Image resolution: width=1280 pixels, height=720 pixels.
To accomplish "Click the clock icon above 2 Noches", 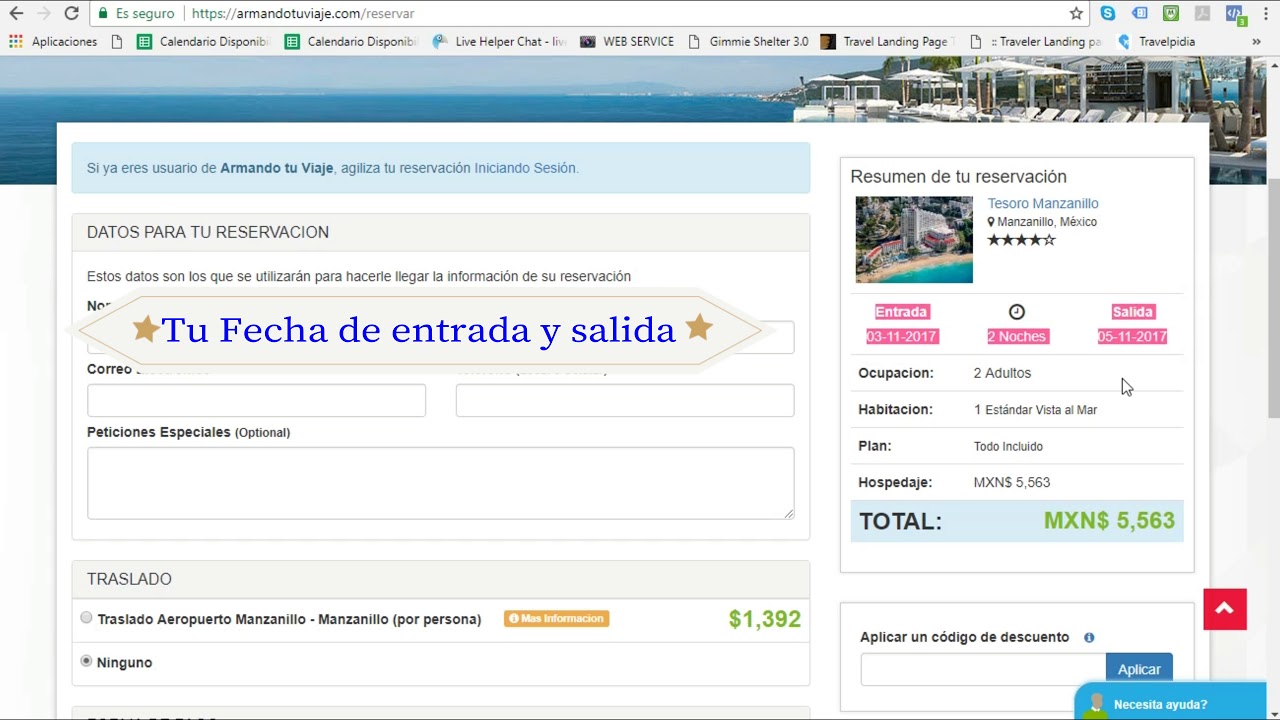I will click(1017, 312).
